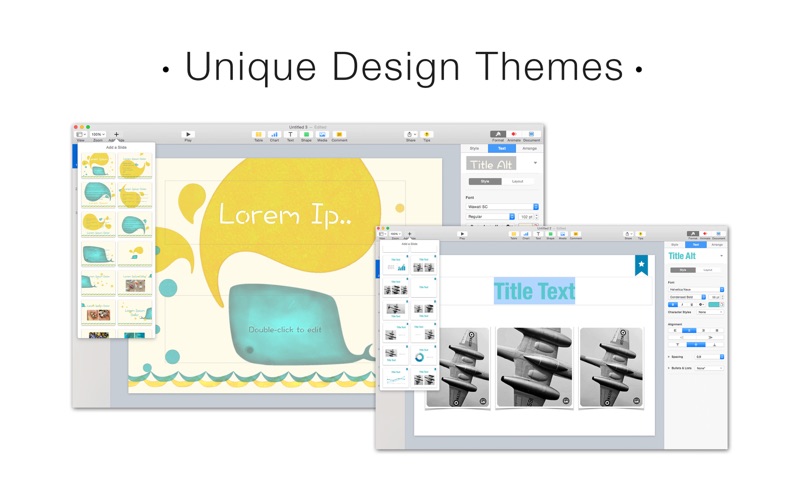Open Wawati SC font dropdown

click(502, 207)
